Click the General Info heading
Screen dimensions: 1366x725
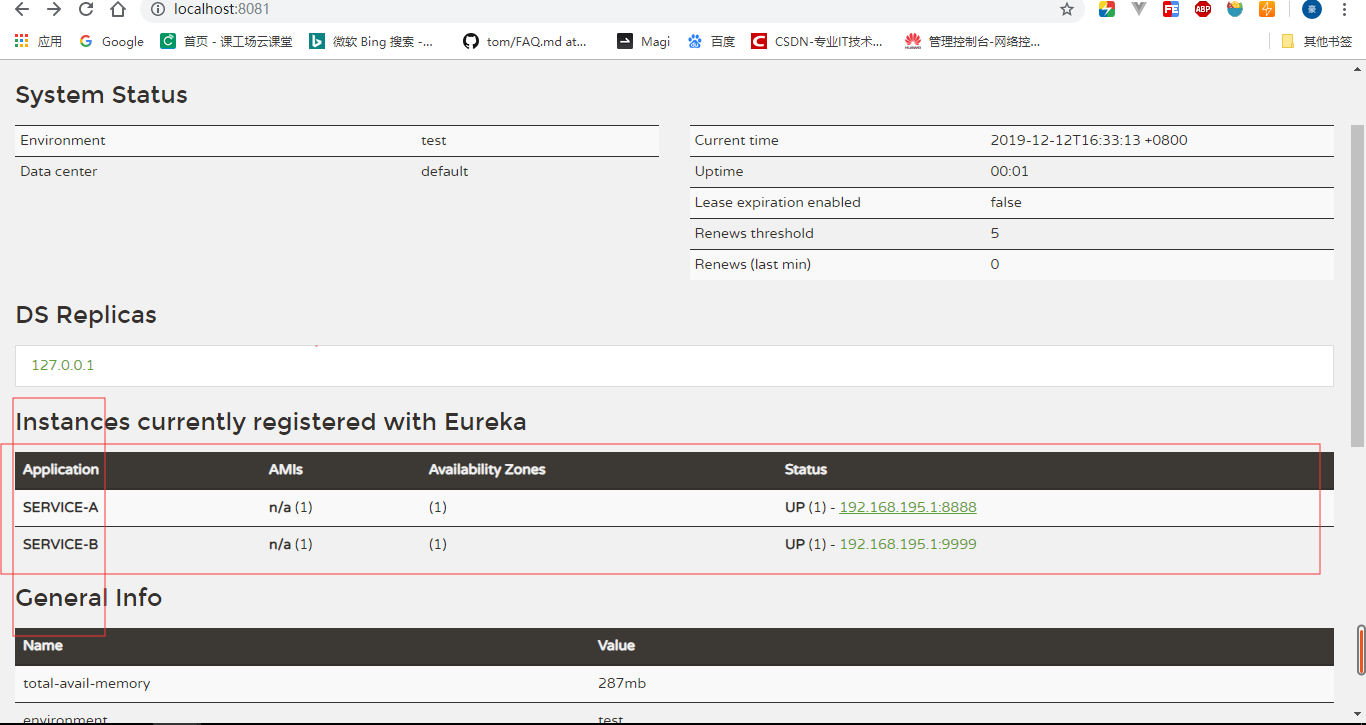click(x=89, y=598)
